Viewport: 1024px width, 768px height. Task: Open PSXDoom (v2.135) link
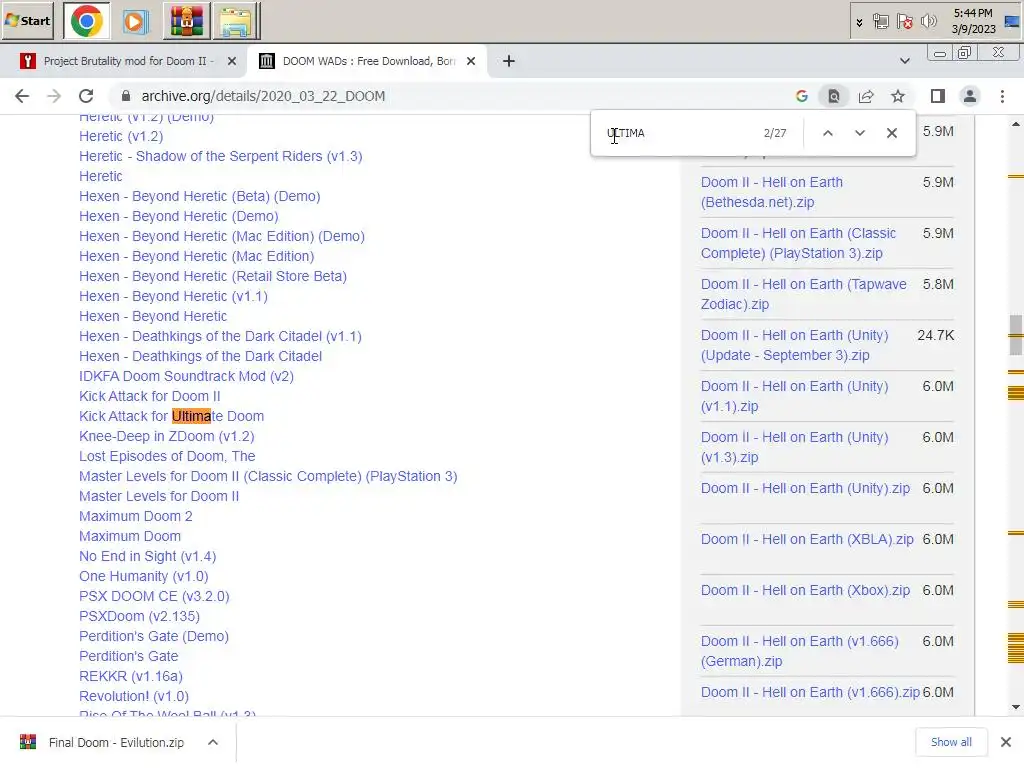pos(139,616)
